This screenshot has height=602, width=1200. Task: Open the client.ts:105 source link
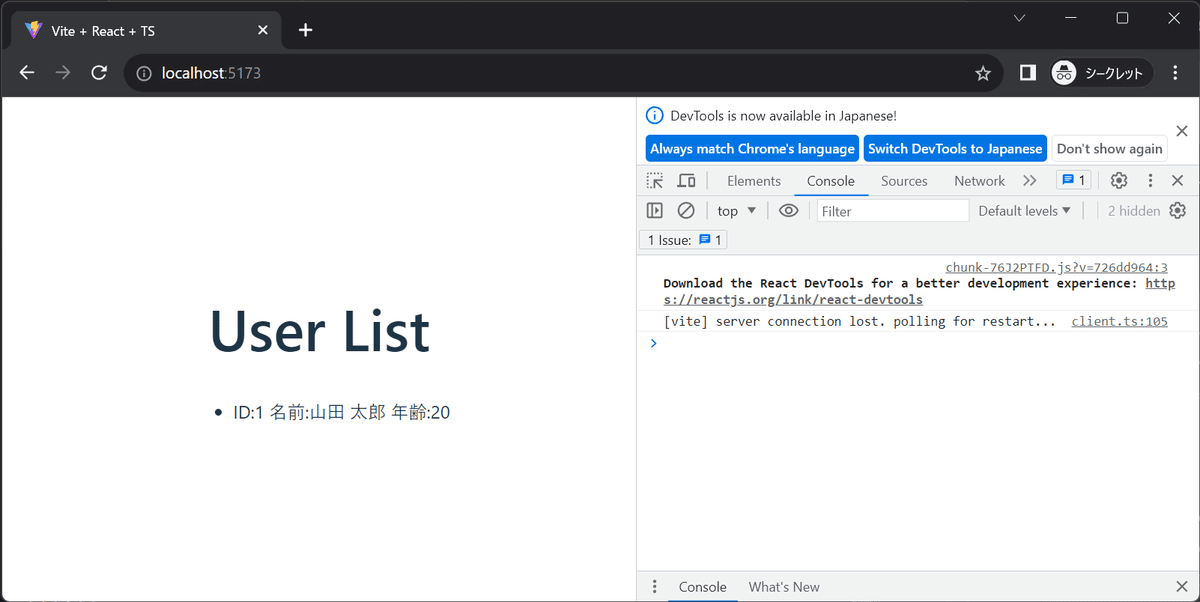point(1119,321)
